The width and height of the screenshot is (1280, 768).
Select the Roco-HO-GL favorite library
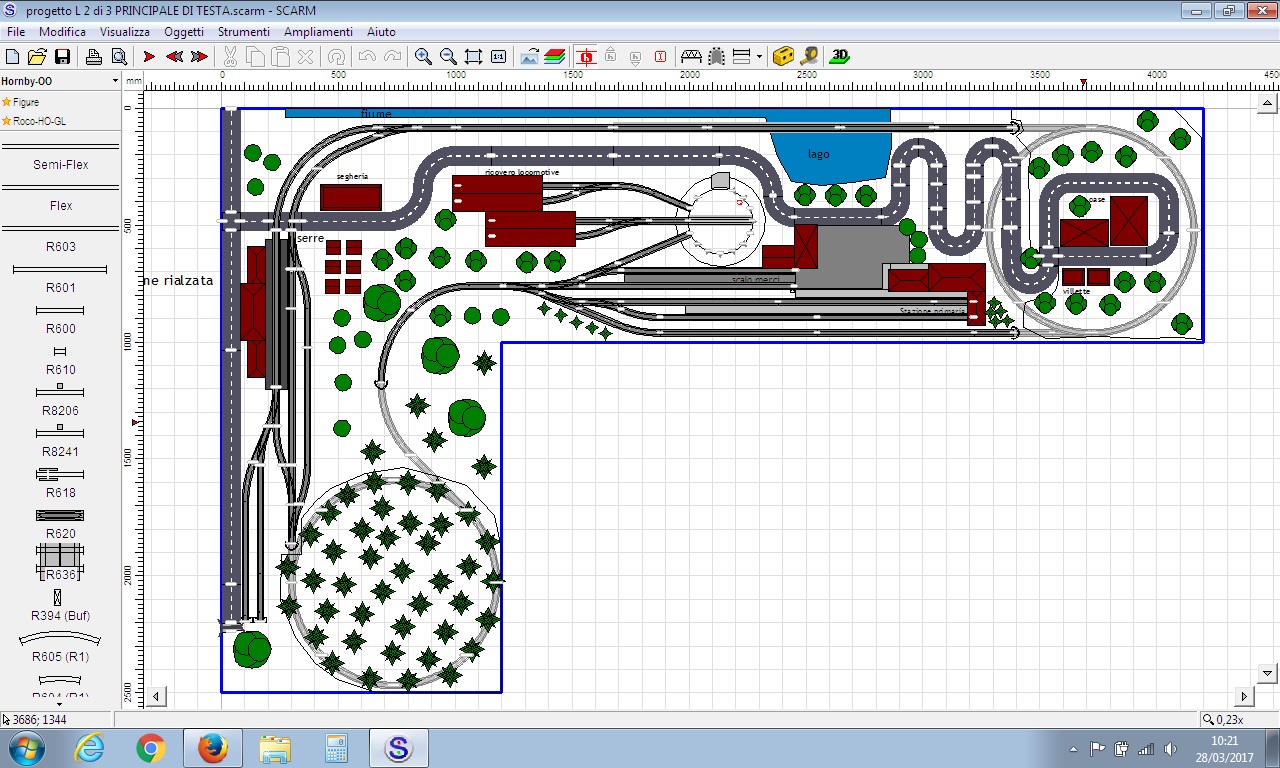pyautogui.click(x=39, y=121)
